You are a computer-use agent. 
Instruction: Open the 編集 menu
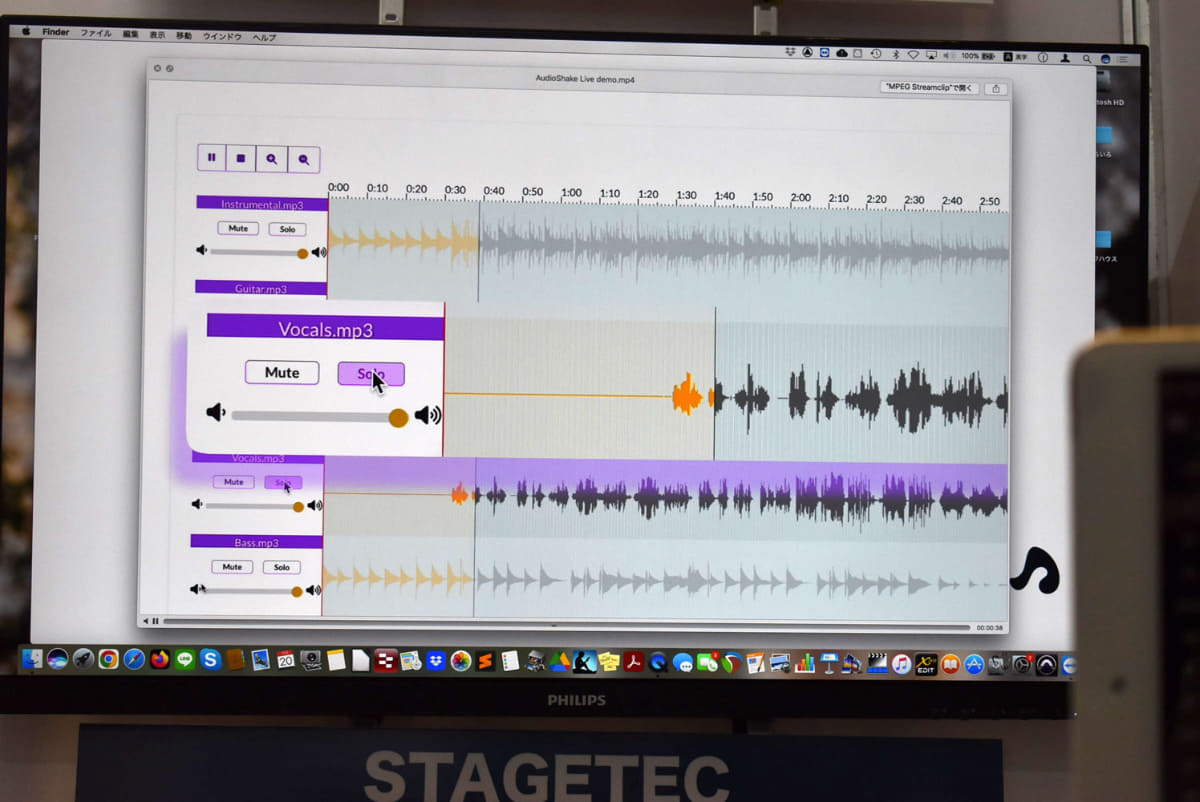click(131, 34)
